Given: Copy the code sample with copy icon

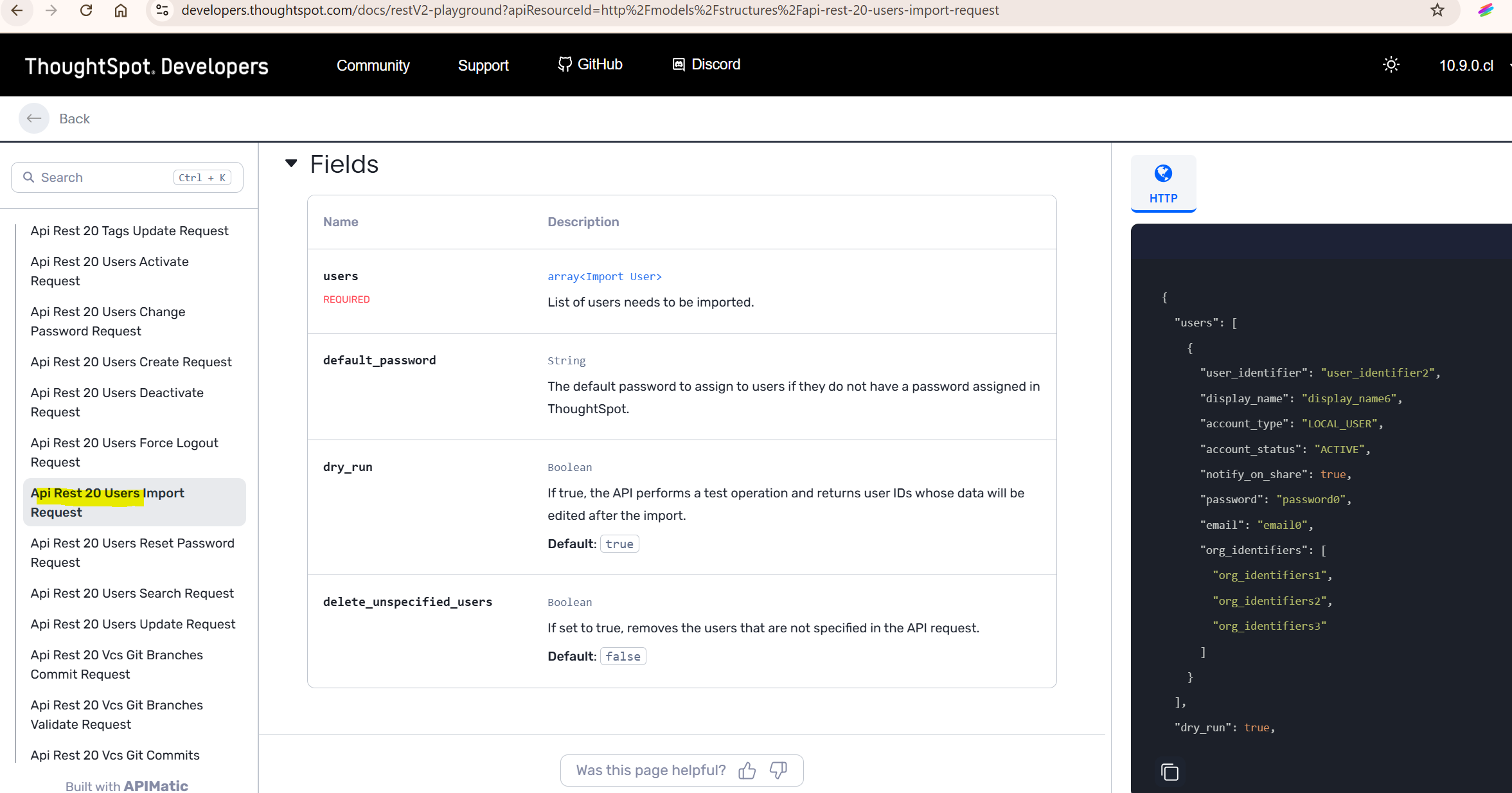Looking at the screenshot, I should click(1170, 772).
